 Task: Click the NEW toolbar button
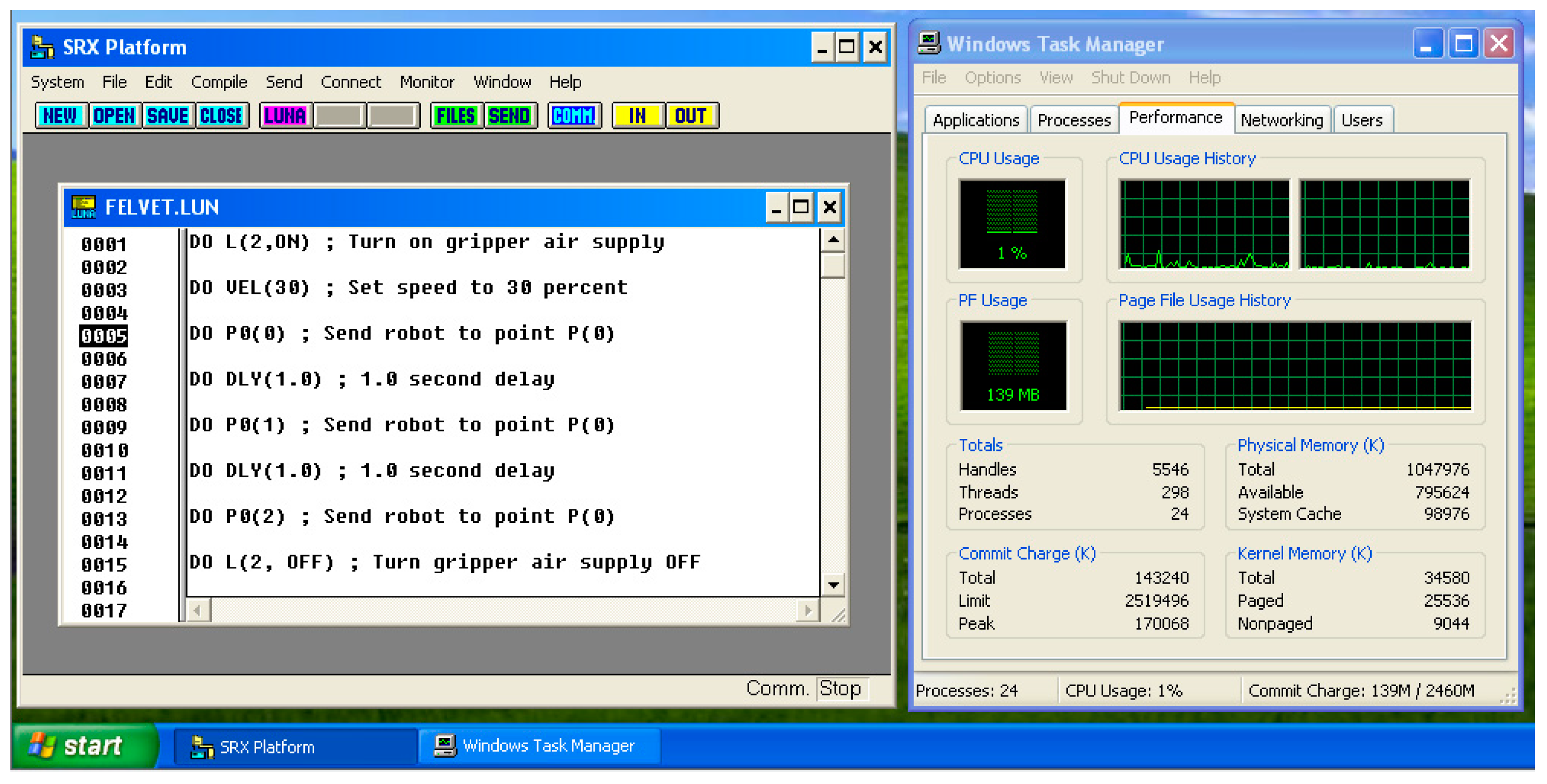pyautogui.click(x=61, y=116)
